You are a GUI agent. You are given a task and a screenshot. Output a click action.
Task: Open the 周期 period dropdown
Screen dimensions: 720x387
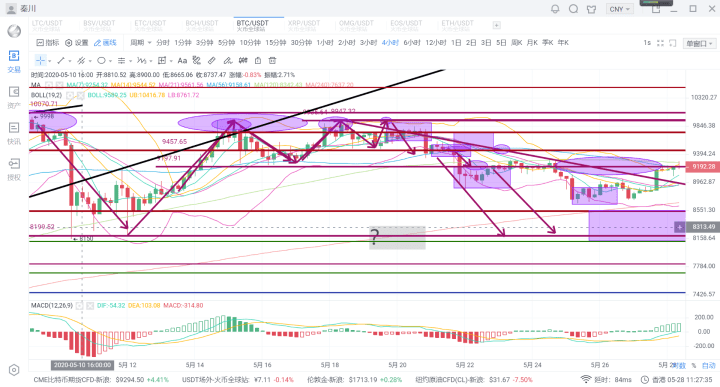[141, 43]
